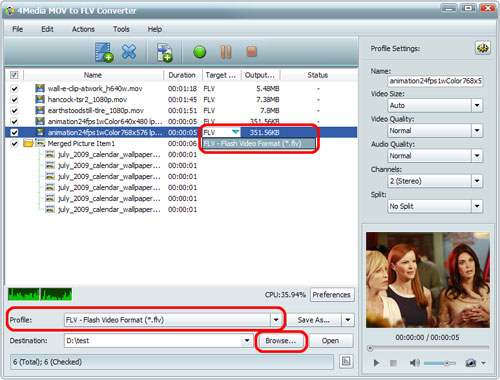Open the Video Size dropdown
Screen dimensions: 500x380
pyautogui.click(x=477, y=105)
